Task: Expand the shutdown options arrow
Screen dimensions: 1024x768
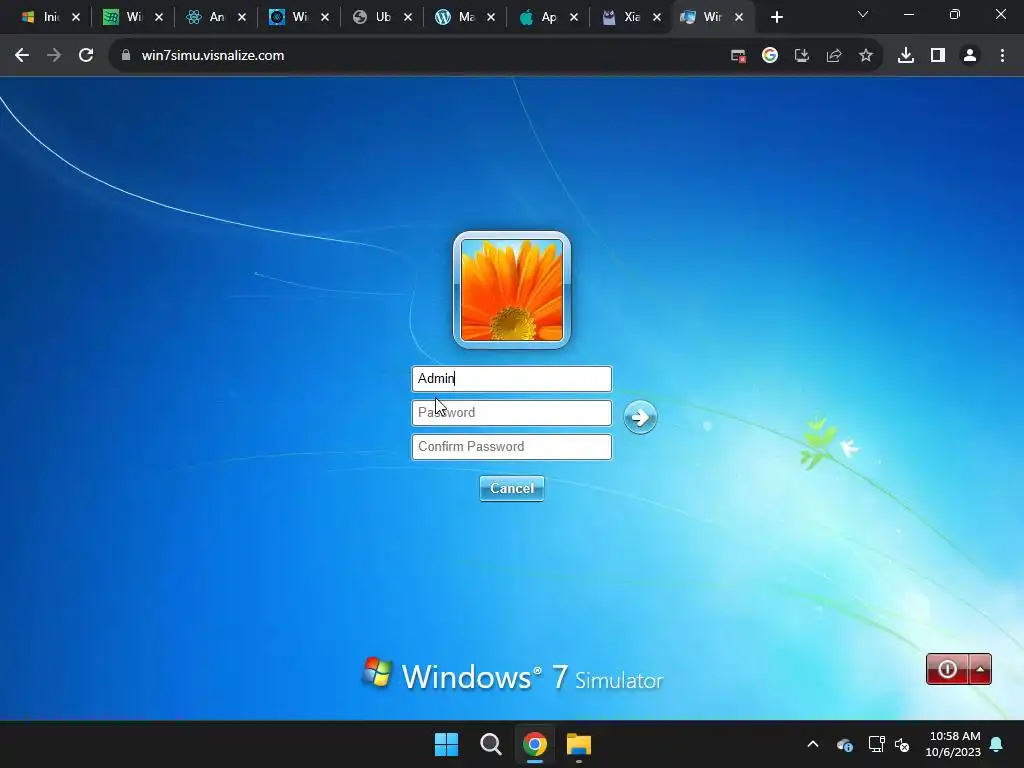Action: pyautogui.click(x=980, y=669)
